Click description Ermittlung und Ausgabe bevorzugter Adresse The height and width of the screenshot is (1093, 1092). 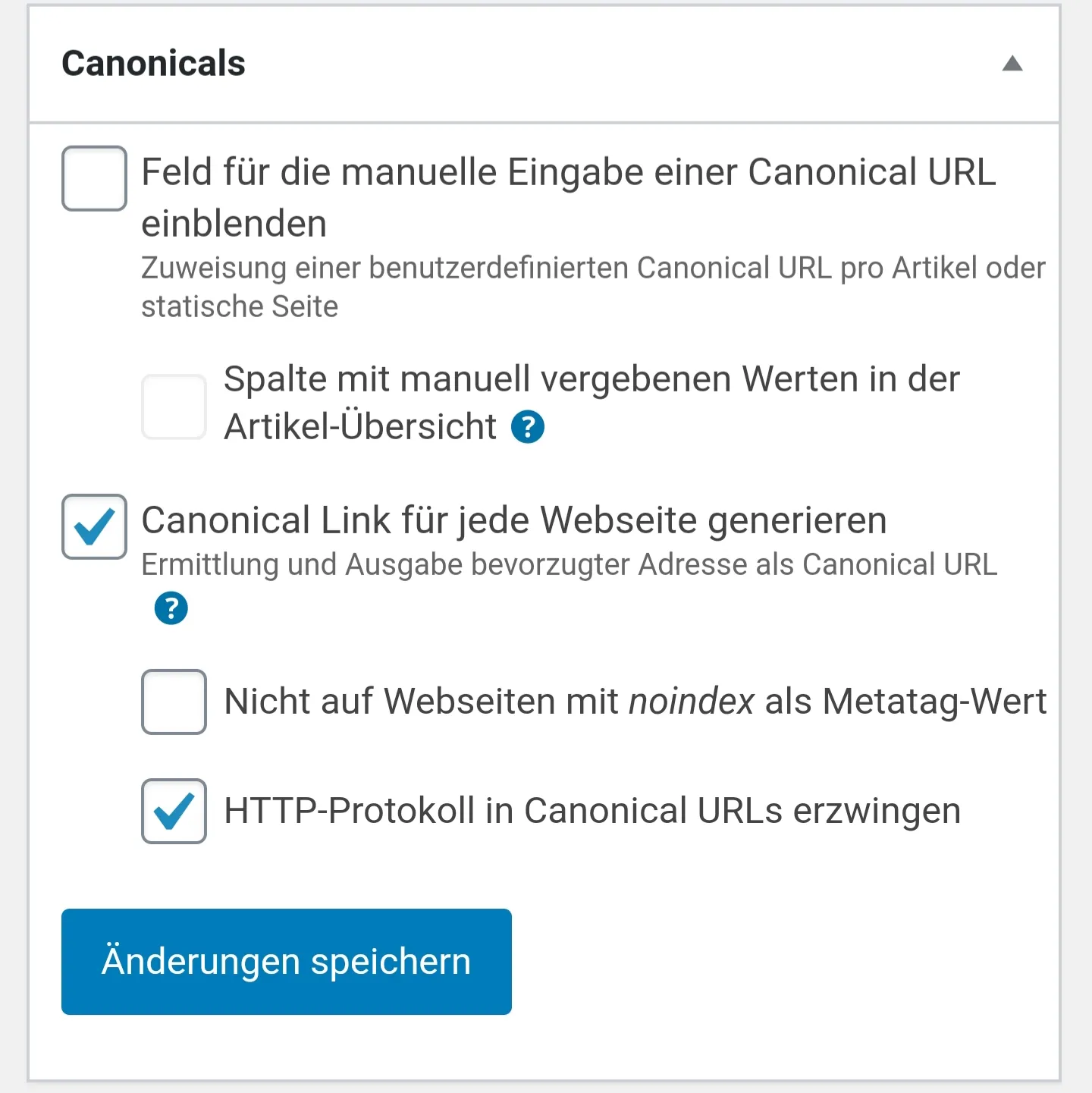click(x=570, y=565)
